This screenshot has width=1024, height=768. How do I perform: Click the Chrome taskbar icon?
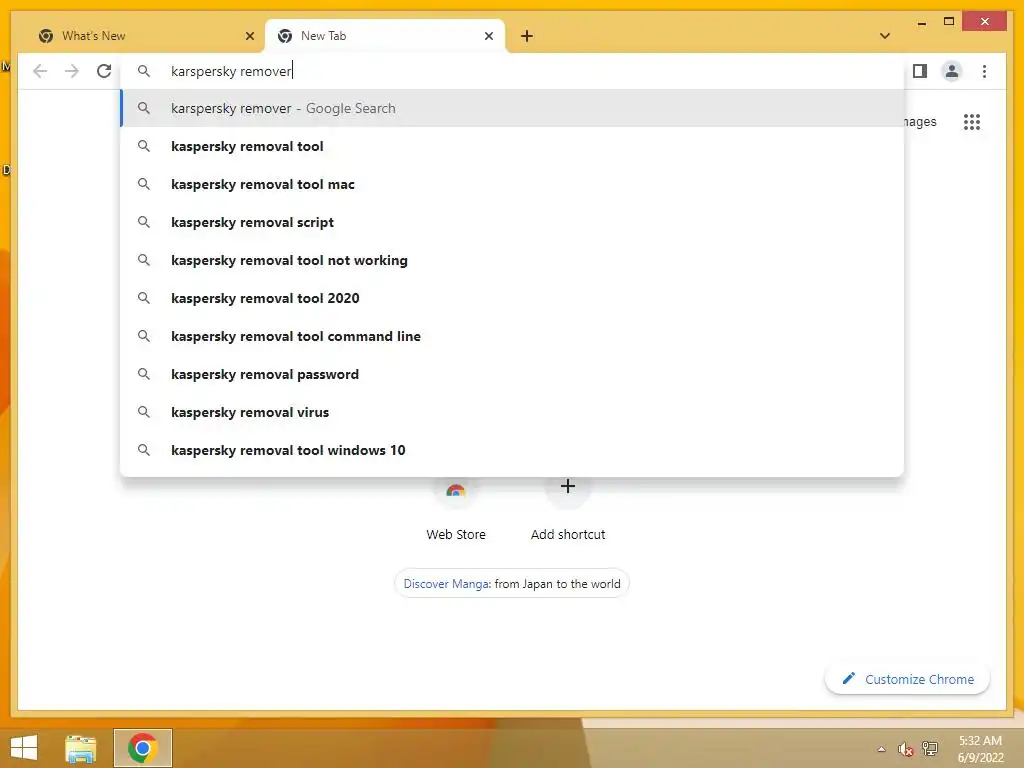click(x=142, y=748)
